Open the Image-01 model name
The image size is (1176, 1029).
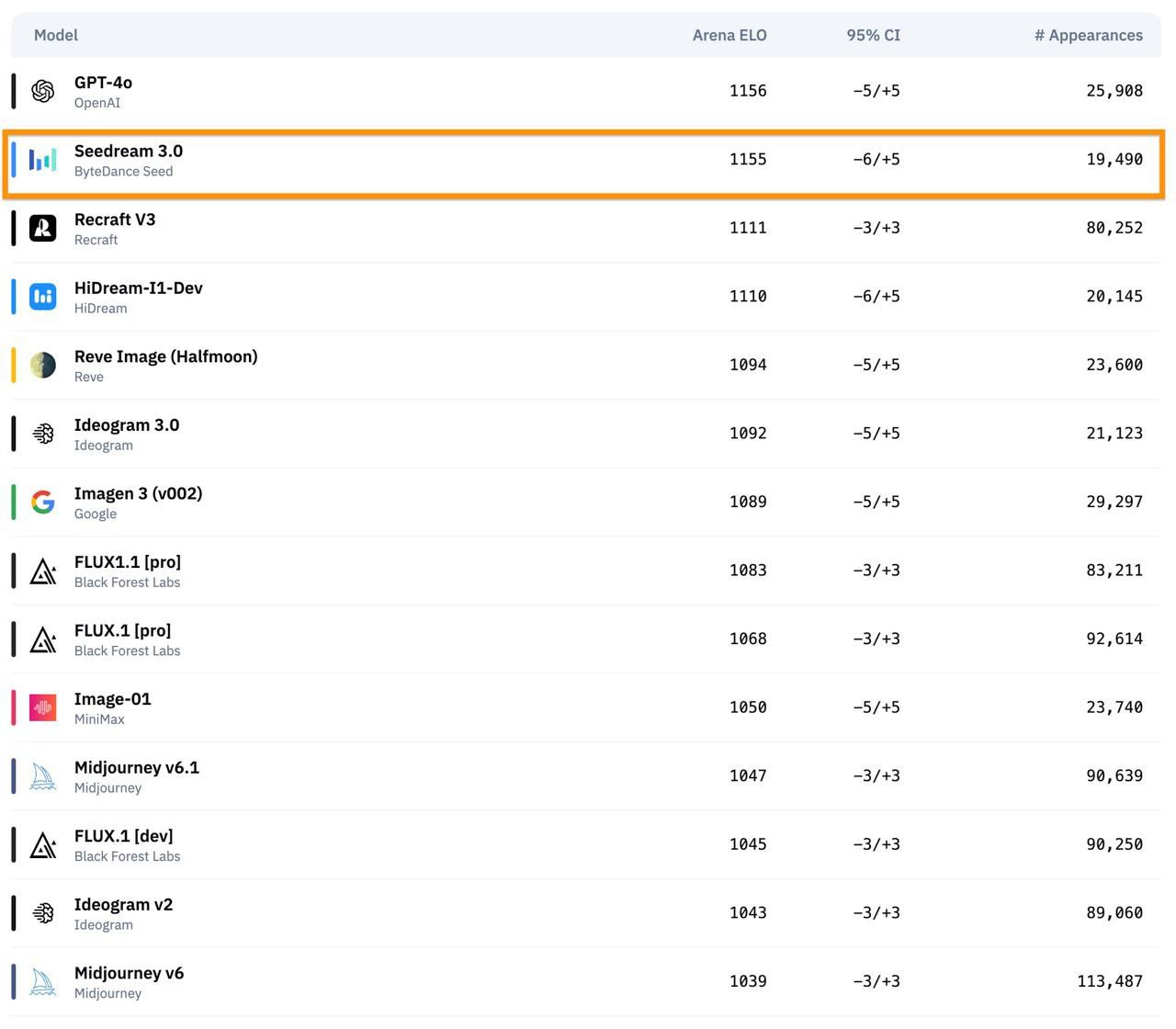113,699
